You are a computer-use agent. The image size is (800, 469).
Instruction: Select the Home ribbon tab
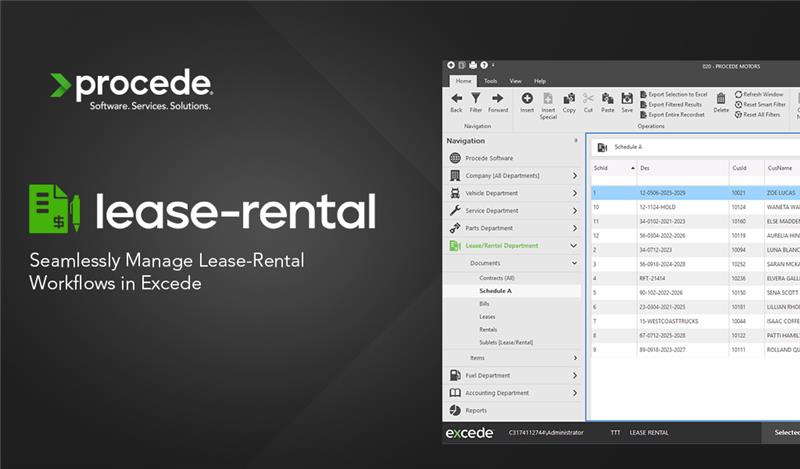tap(463, 81)
